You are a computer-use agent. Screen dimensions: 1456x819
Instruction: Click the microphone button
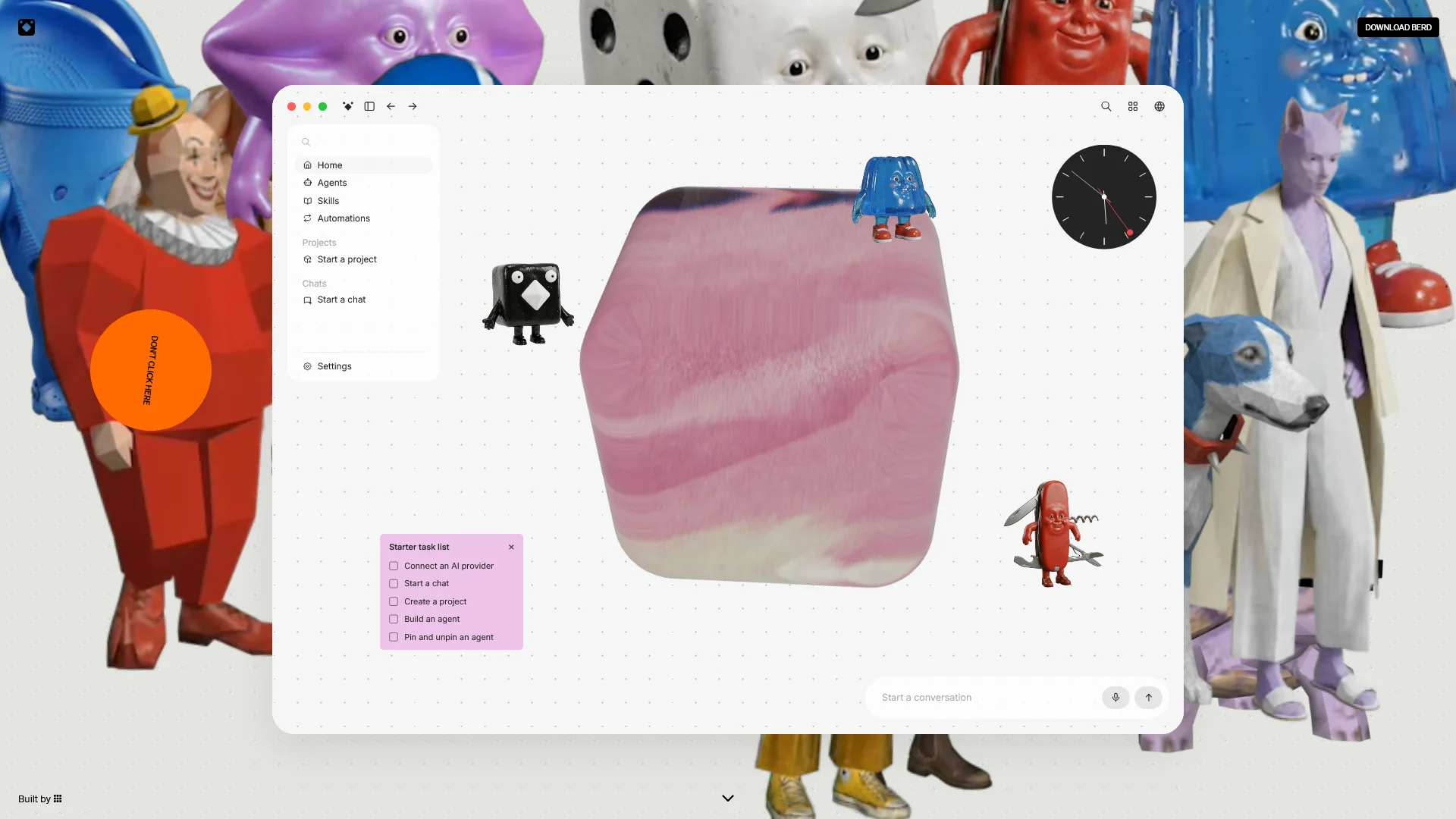pyautogui.click(x=1116, y=698)
